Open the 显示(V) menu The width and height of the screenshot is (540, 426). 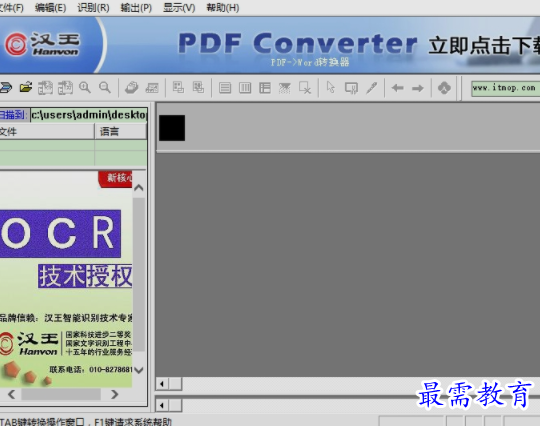[179, 8]
